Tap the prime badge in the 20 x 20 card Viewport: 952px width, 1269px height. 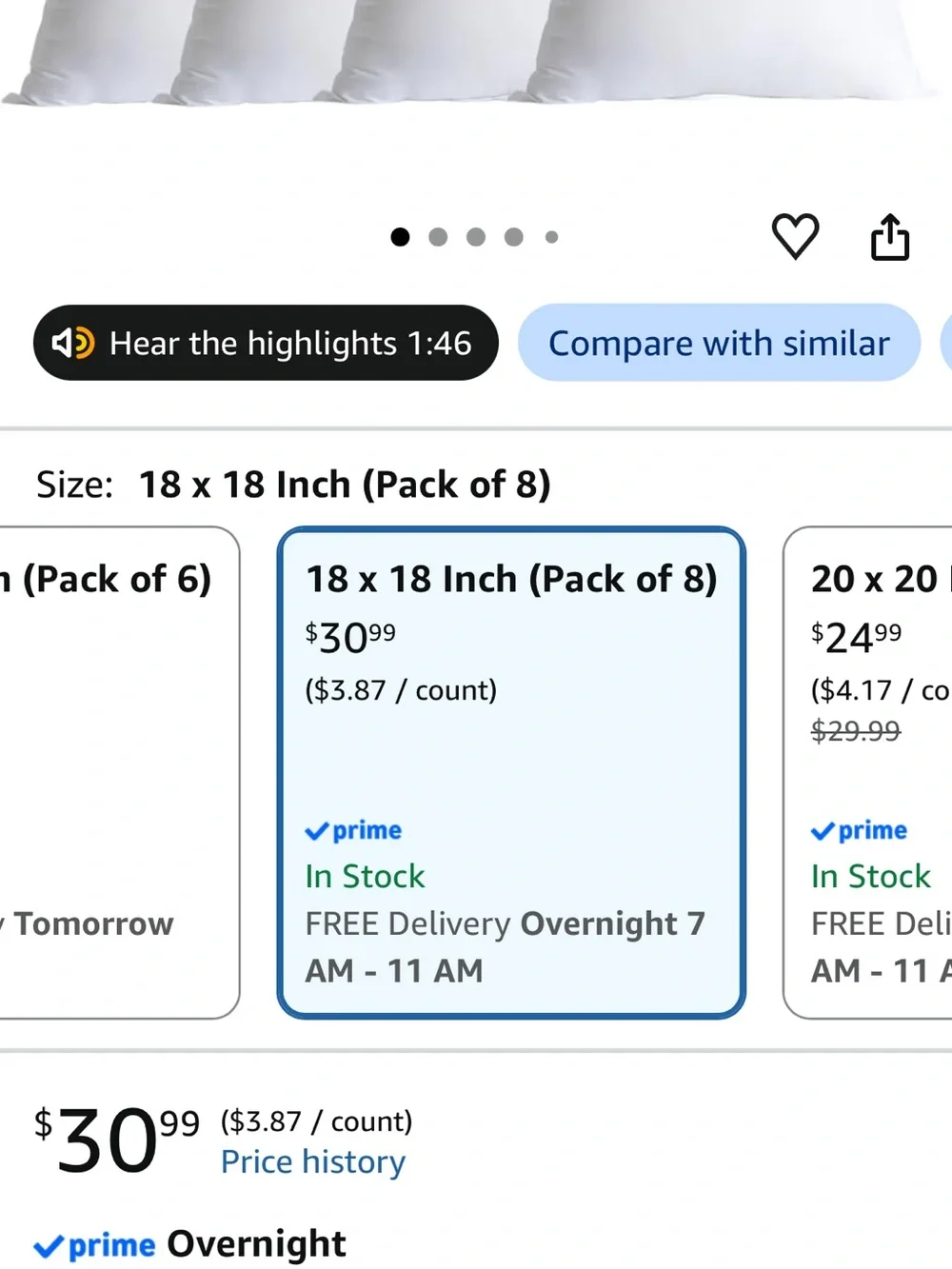click(859, 831)
